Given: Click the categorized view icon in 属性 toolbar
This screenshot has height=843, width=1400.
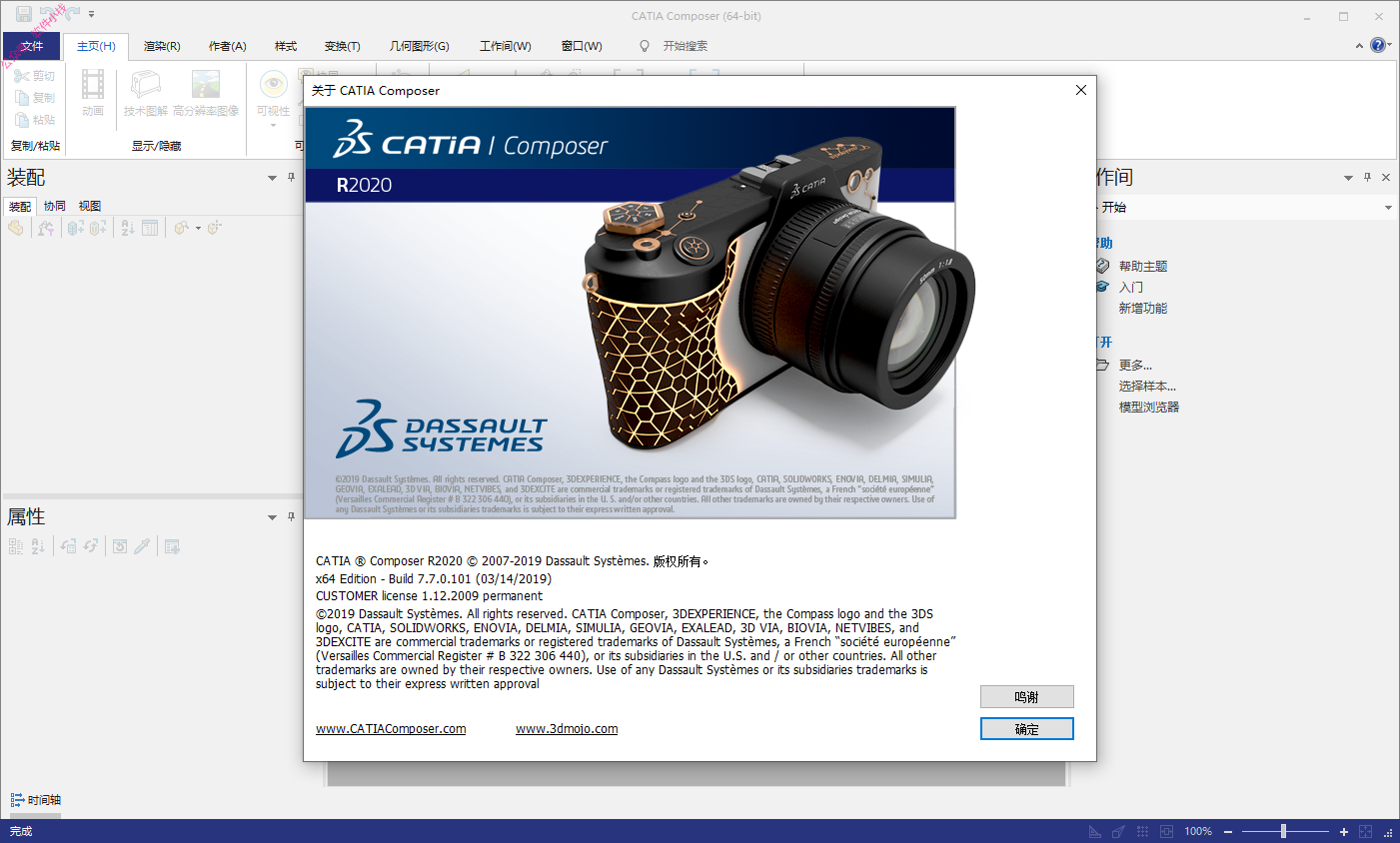Looking at the screenshot, I should (x=16, y=546).
